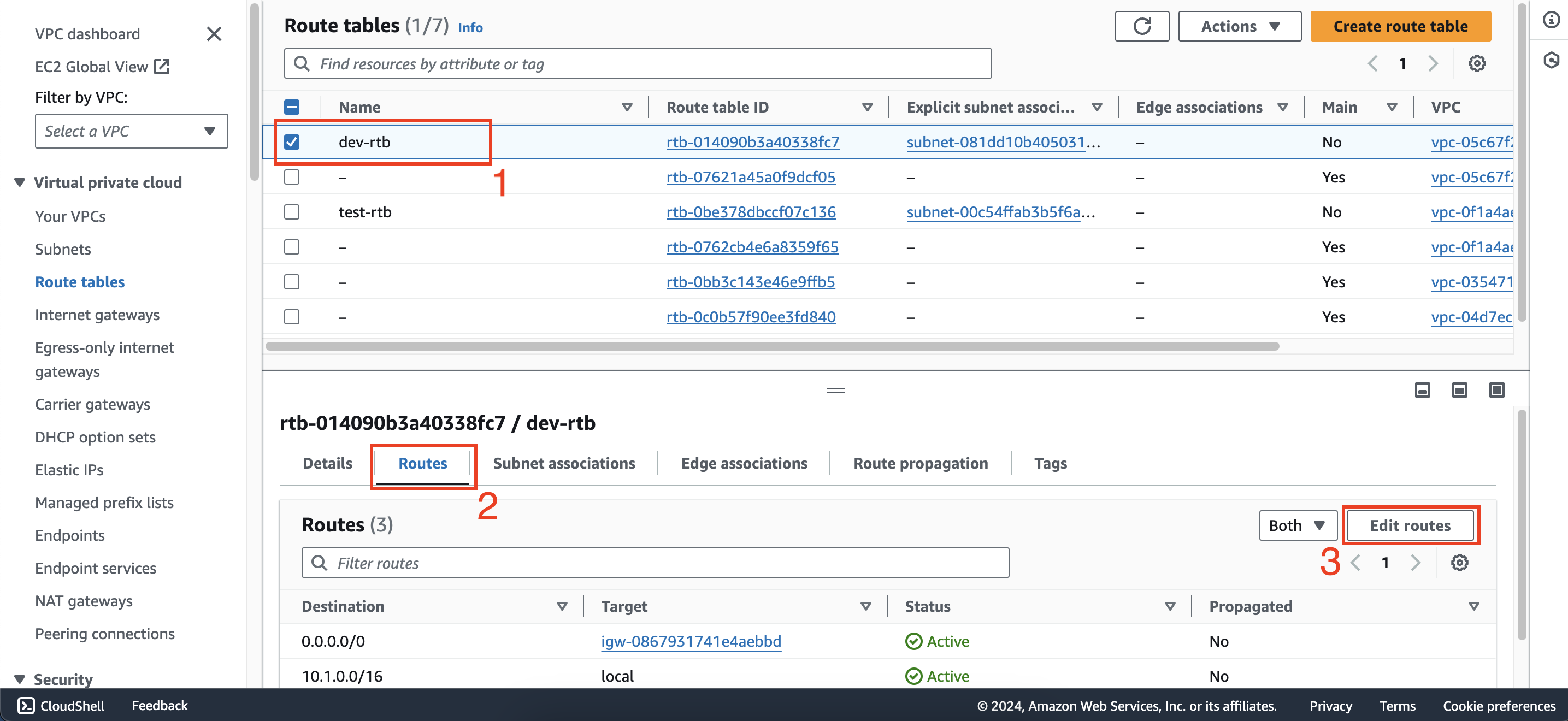Open the hexagon tools panel icon

click(1551, 60)
